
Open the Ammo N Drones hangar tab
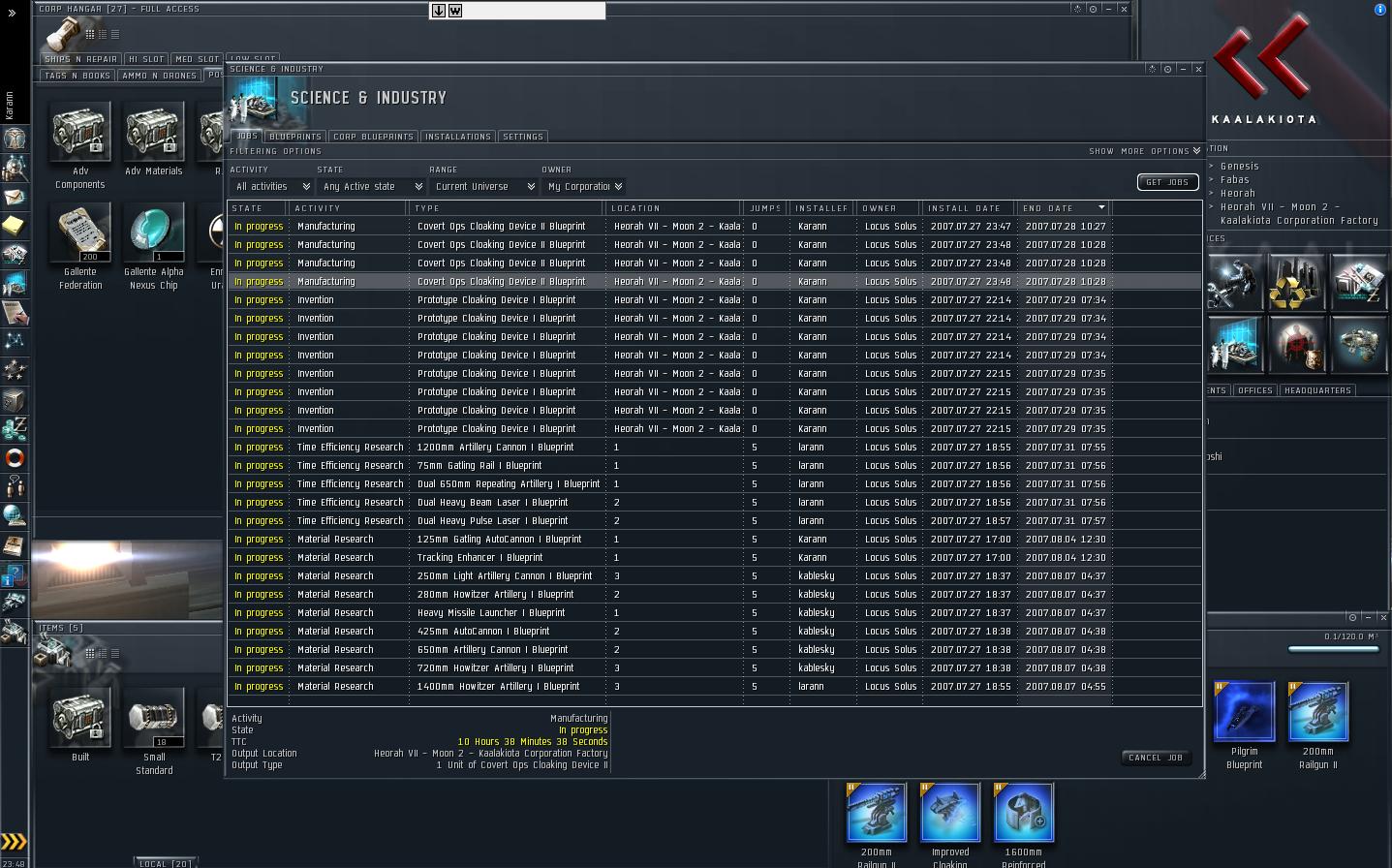[161, 76]
